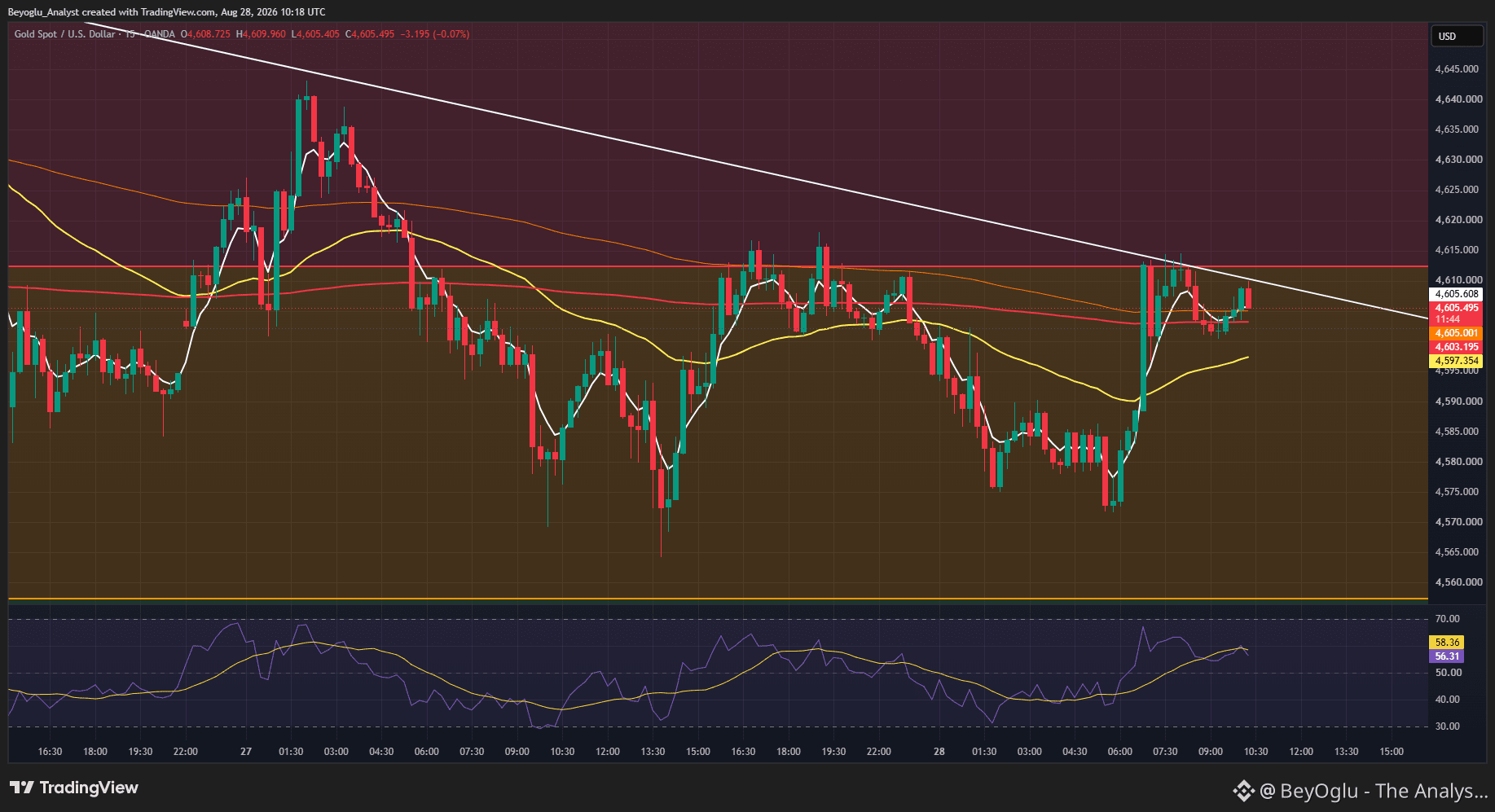Click the high value H4,609.960
The image size is (1495, 812).
pos(261,34)
